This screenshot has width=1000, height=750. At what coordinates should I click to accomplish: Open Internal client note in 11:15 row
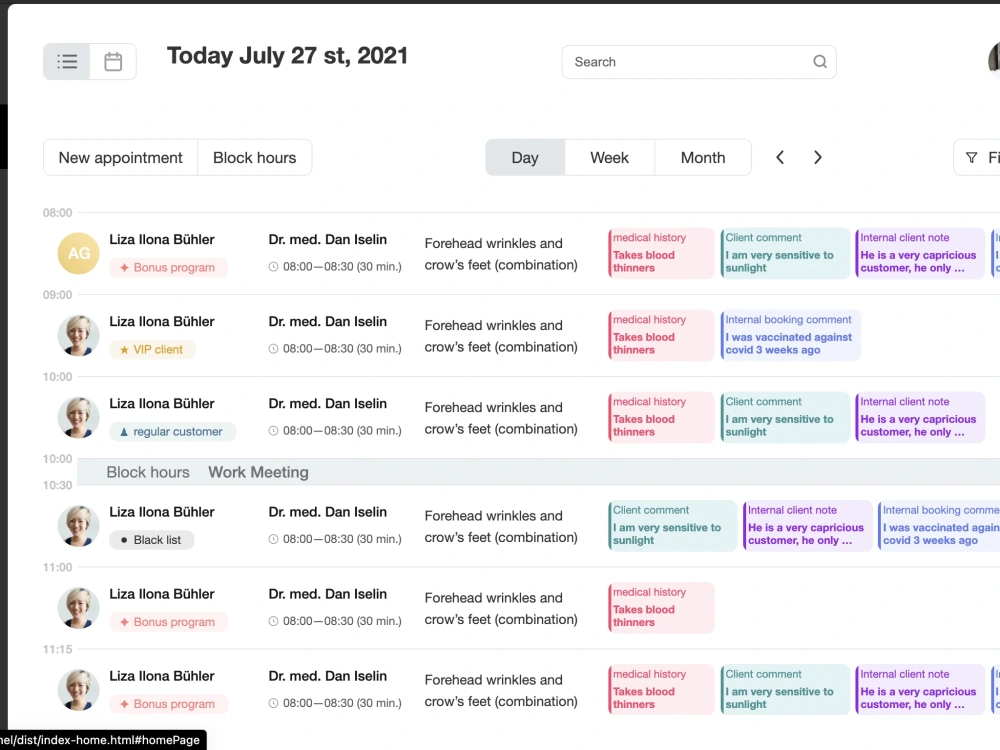(x=920, y=690)
